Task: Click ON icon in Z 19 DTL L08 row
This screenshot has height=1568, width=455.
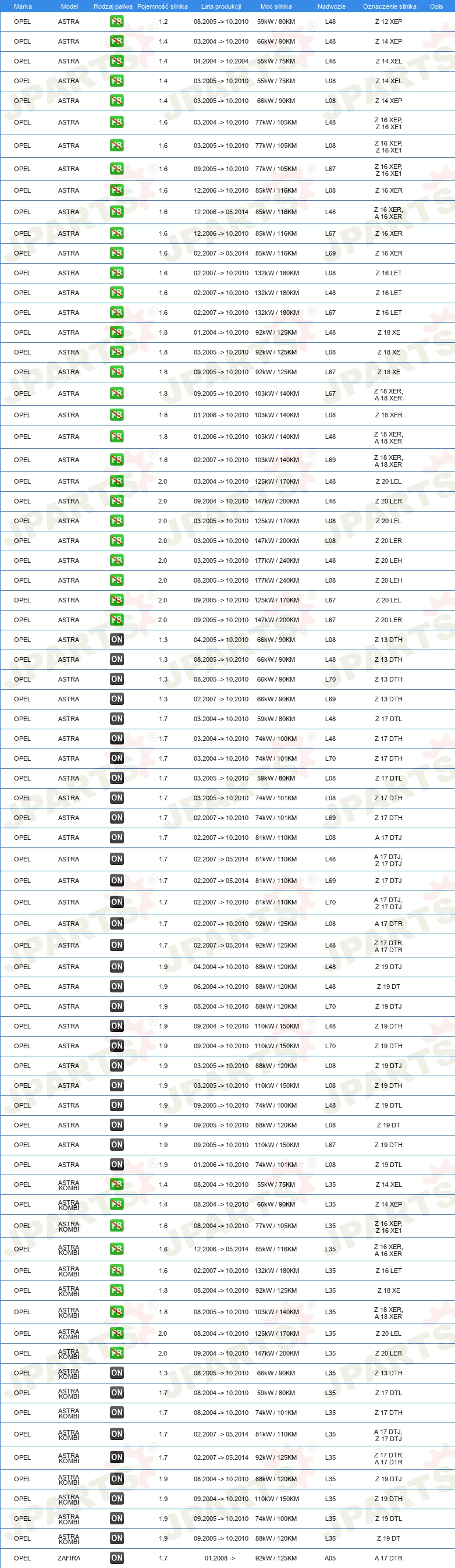Action: [x=117, y=1165]
